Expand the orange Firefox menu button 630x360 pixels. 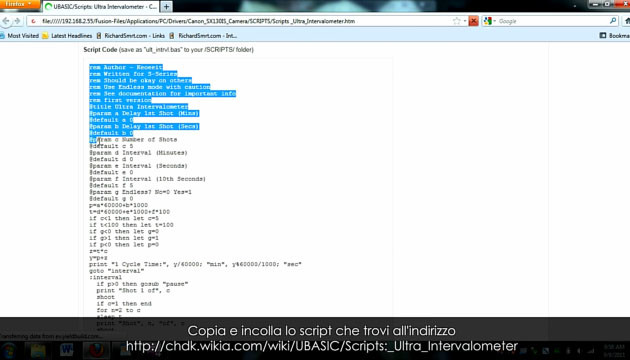(x=20, y=4)
